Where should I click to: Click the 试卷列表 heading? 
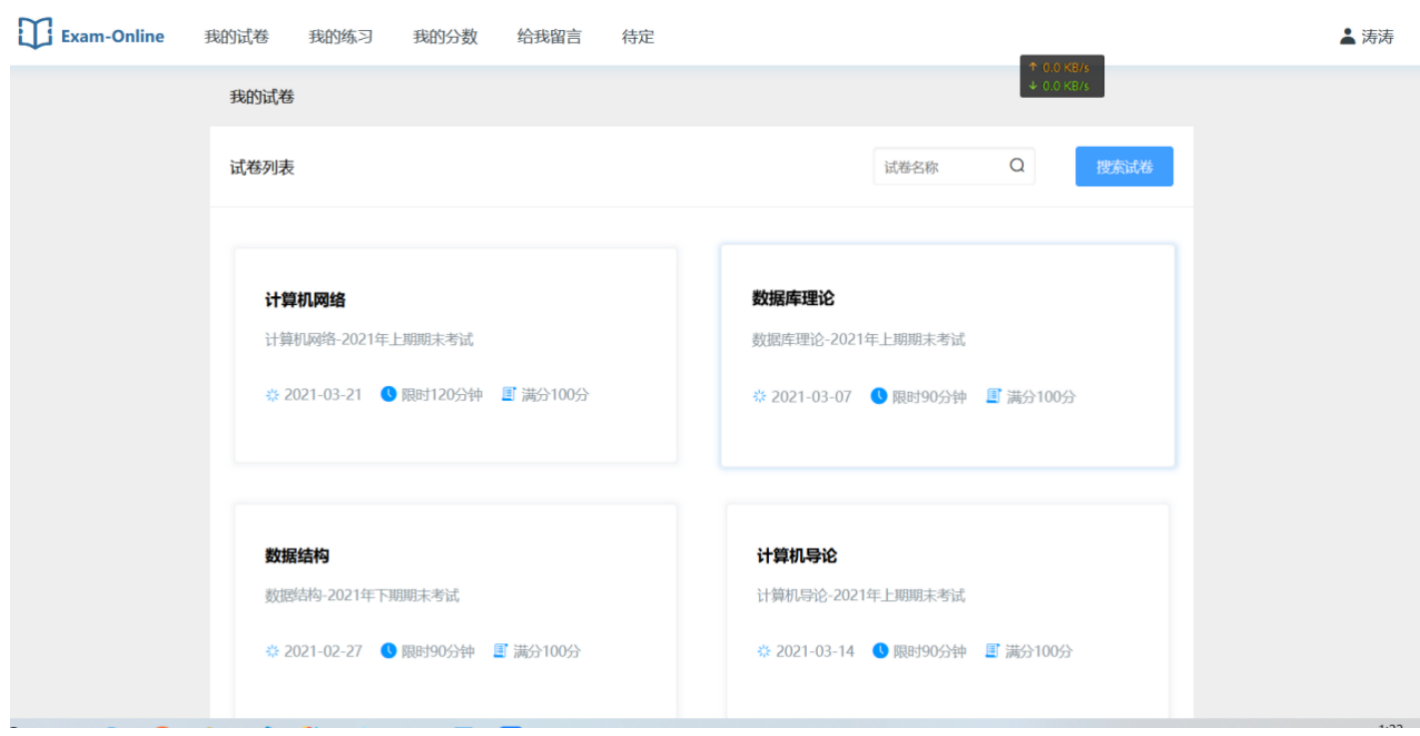(x=262, y=168)
